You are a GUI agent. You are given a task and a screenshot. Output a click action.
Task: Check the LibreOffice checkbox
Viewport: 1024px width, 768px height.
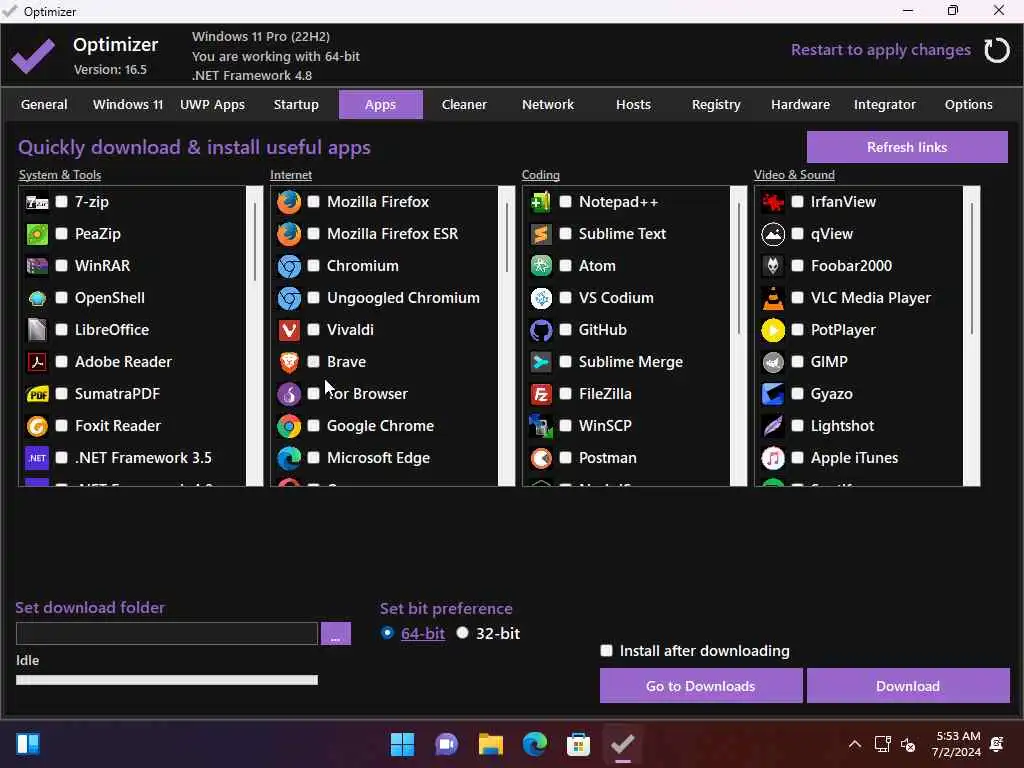pyautogui.click(x=61, y=329)
